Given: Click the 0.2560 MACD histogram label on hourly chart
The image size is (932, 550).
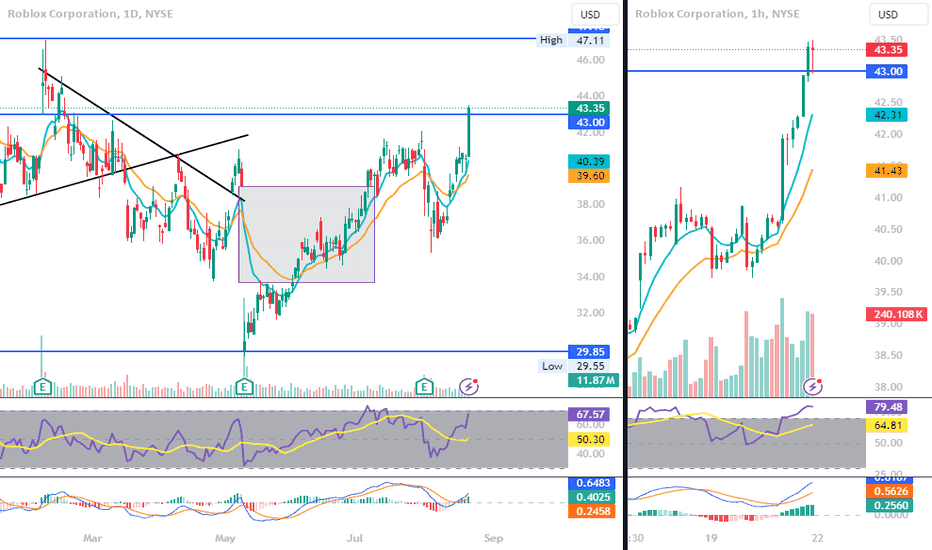Looking at the screenshot, I should (x=890, y=505).
